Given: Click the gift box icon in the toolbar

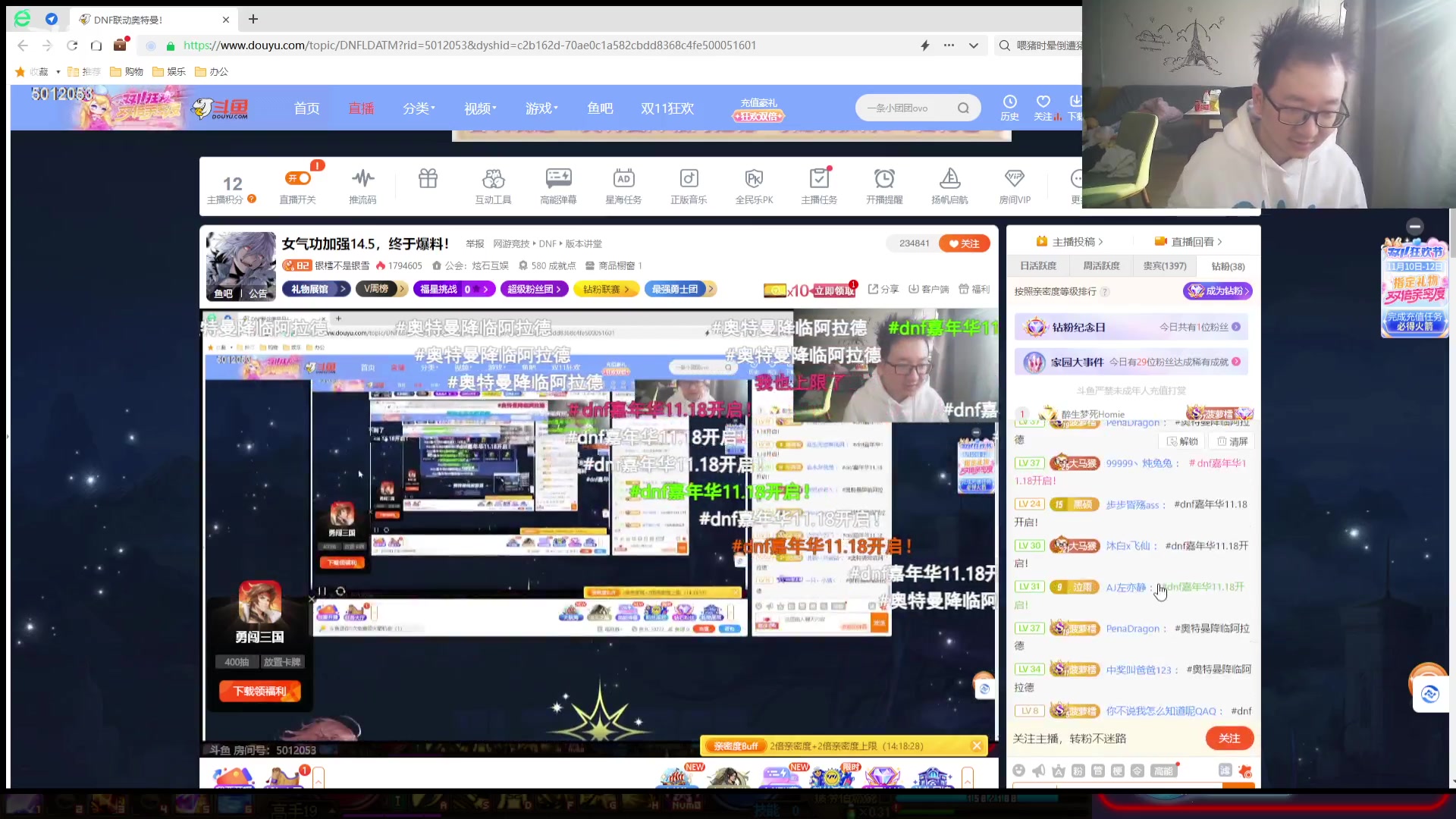Looking at the screenshot, I should click(x=428, y=178).
